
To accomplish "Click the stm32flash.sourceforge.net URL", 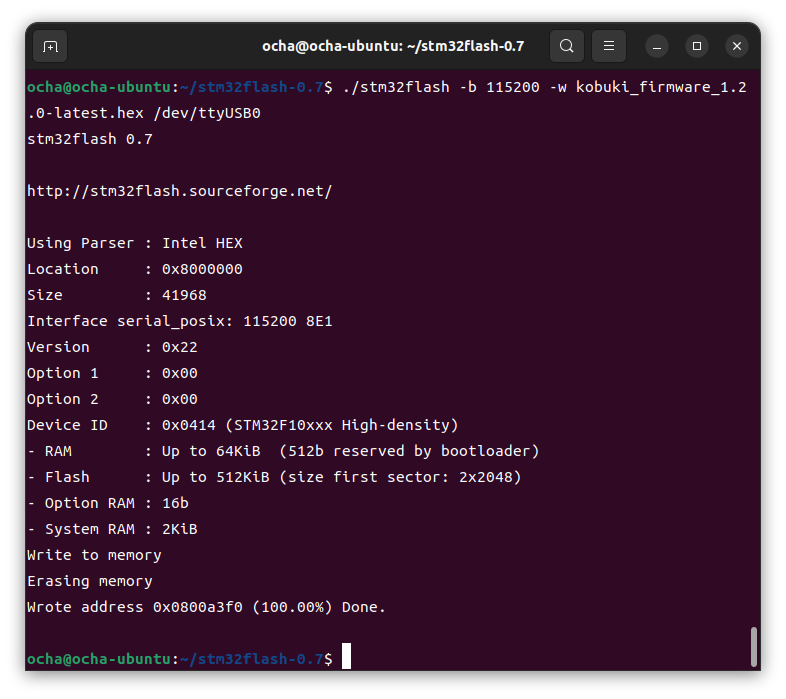I will [x=179, y=191].
